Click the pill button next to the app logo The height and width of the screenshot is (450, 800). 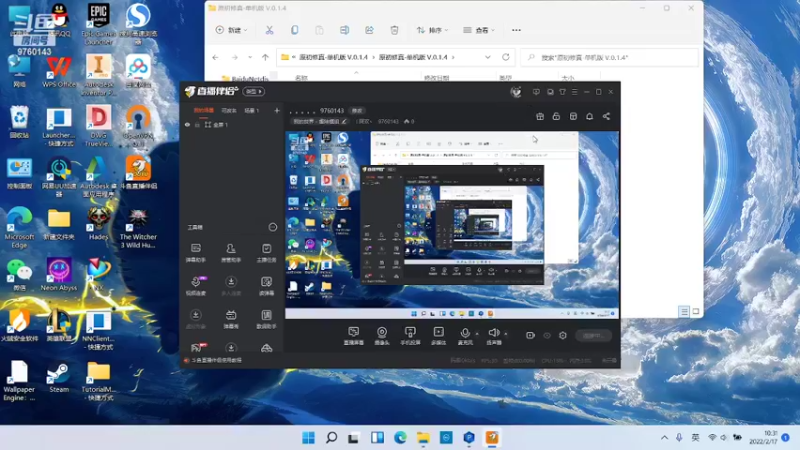coord(253,91)
